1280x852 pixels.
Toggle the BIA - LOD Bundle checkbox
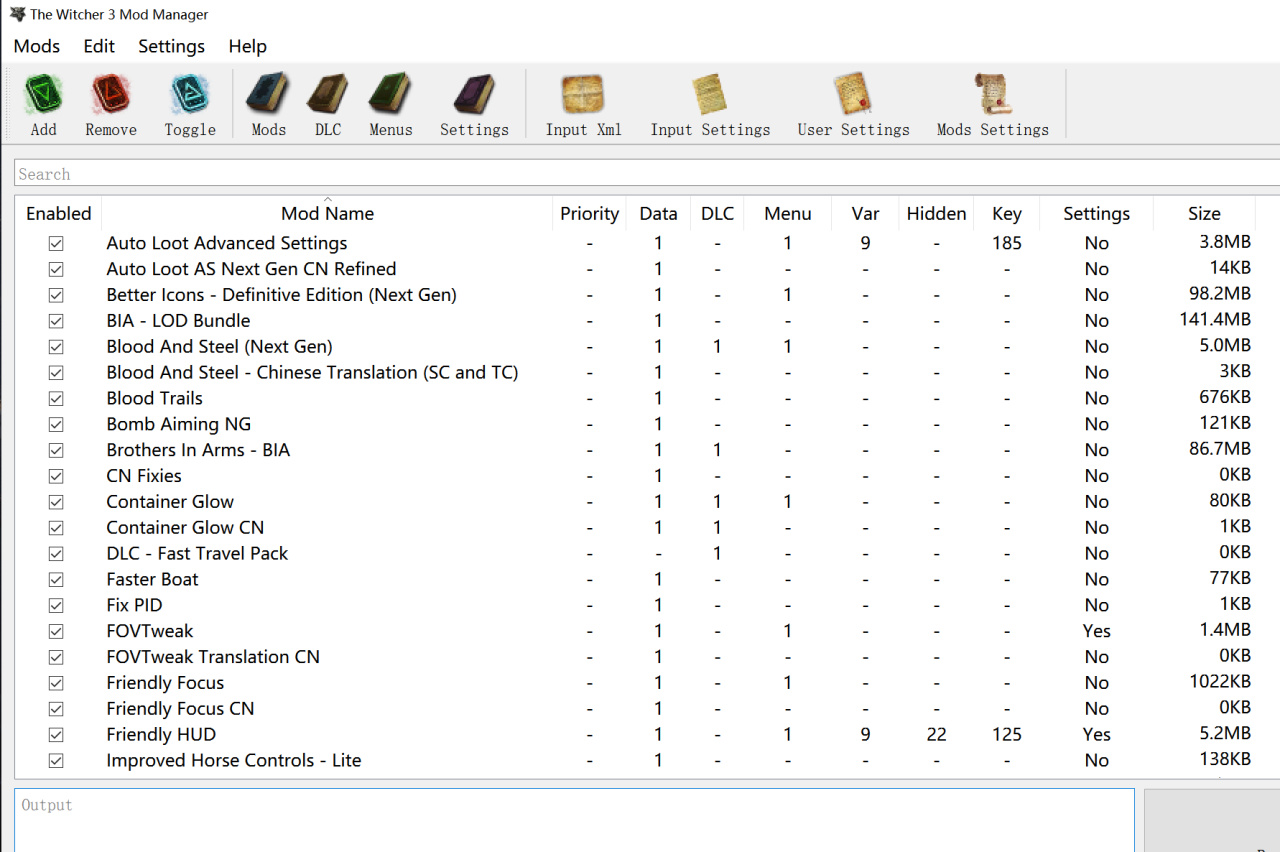[56, 321]
